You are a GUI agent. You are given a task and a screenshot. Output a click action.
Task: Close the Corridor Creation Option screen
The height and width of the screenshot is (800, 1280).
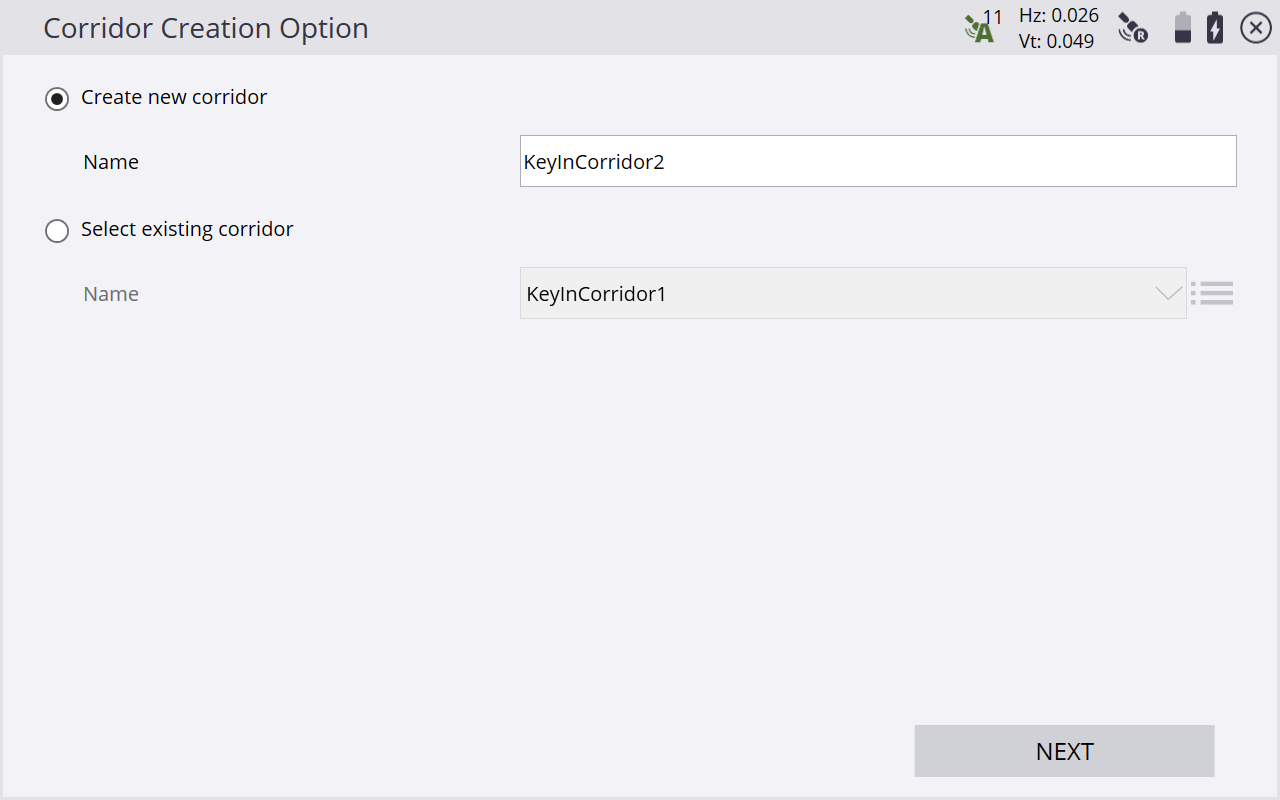click(x=1256, y=28)
